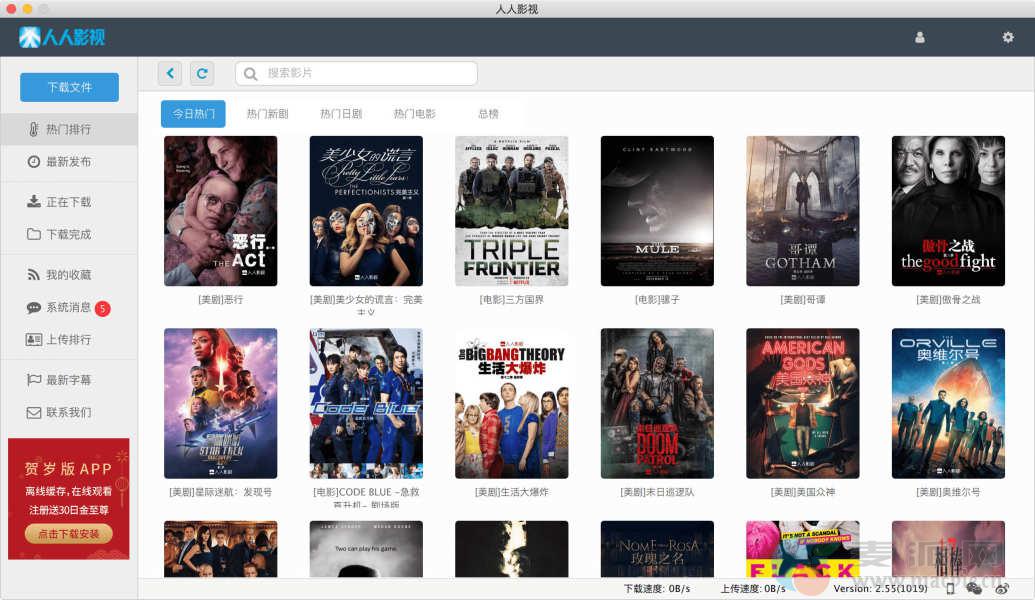
Task: Select the 总榜 tab
Action: (x=488, y=114)
